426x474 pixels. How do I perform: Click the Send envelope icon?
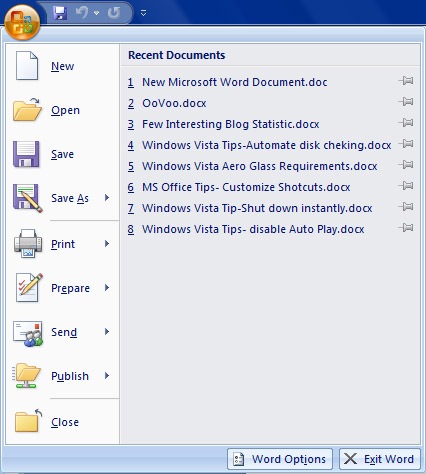pyautogui.click(x=28, y=333)
